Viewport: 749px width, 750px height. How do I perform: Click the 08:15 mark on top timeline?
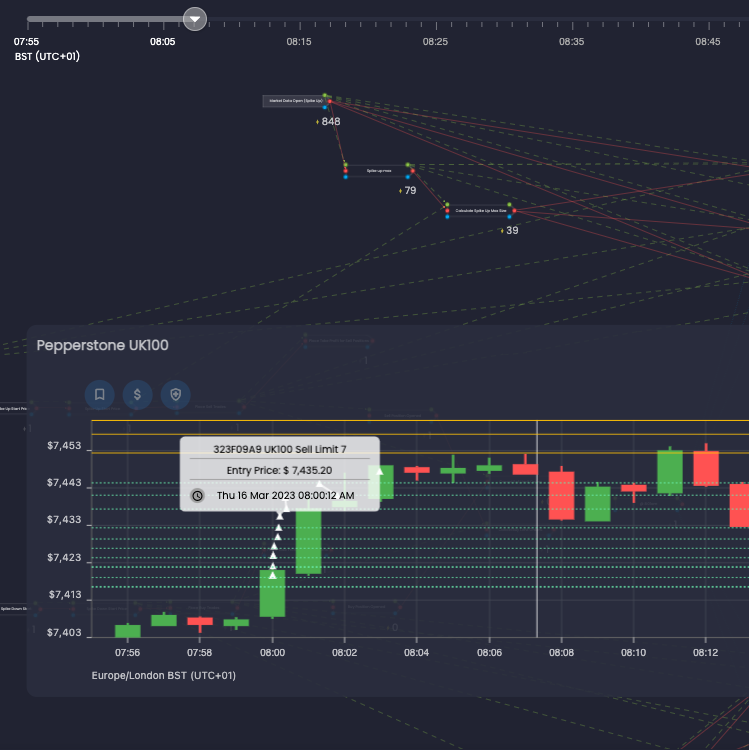(x=299, y=41)
